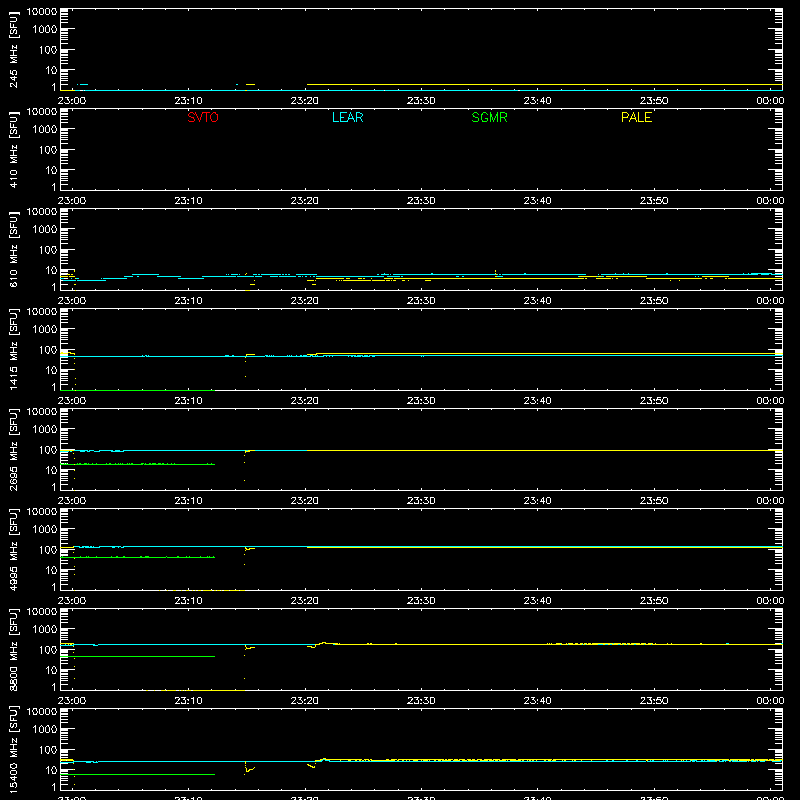This screenshot has width=800, height=800.
Task: Click the 23:30 tick of the 245 MHz panel
Action: [x=421, y=101]
